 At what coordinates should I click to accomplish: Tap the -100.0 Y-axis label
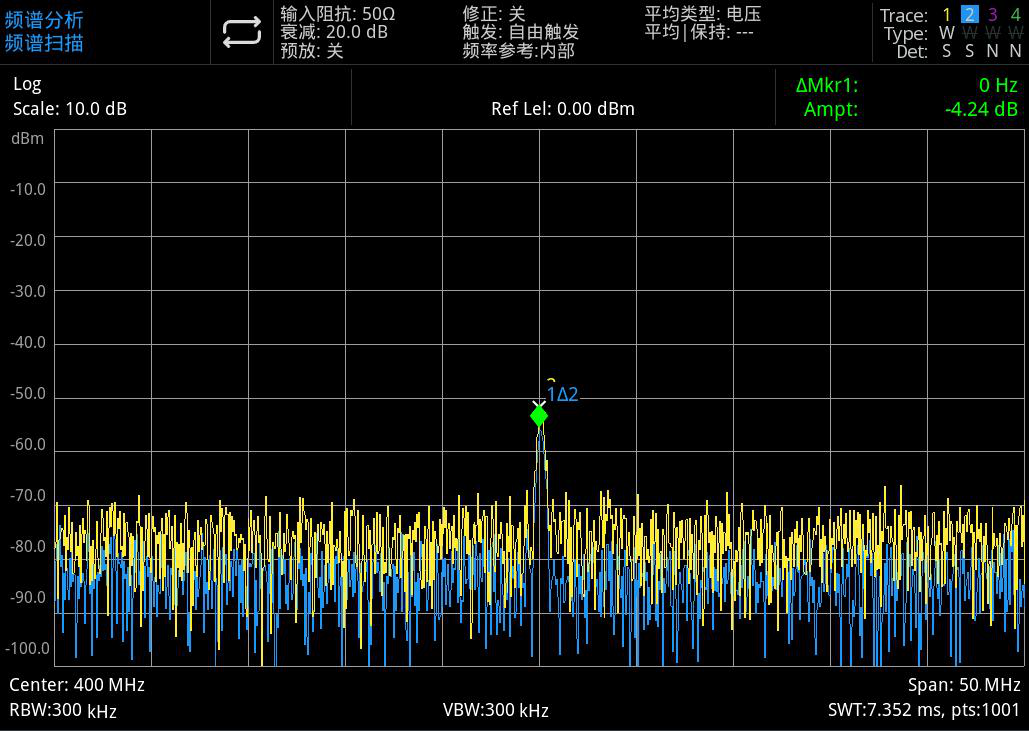tap(27, 648)
